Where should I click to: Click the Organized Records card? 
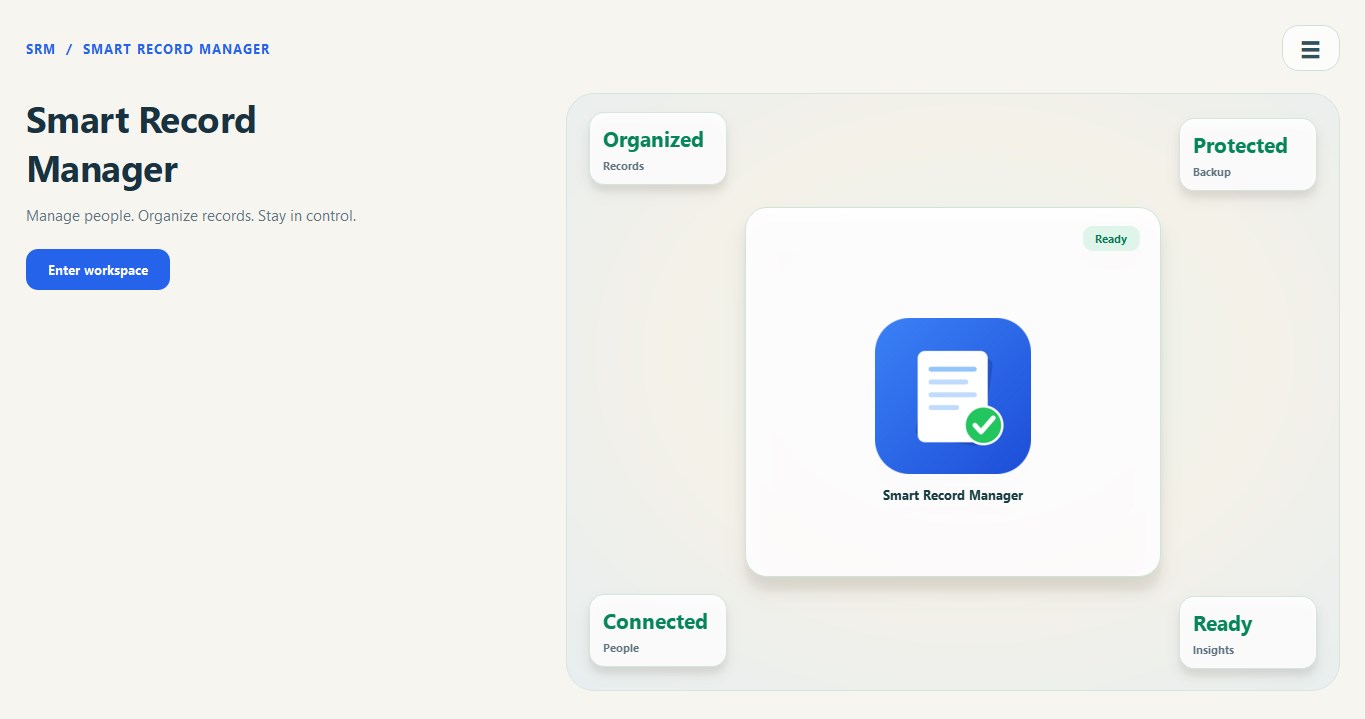pyautogui.click(x=658, y=149)
